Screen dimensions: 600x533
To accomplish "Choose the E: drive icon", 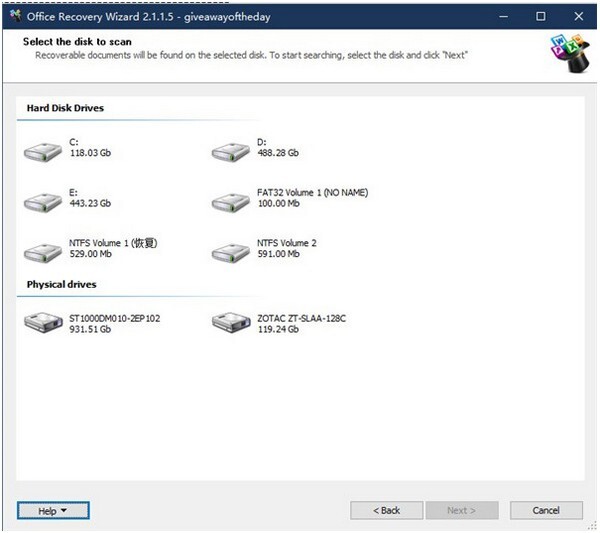I will coord(43,203).
